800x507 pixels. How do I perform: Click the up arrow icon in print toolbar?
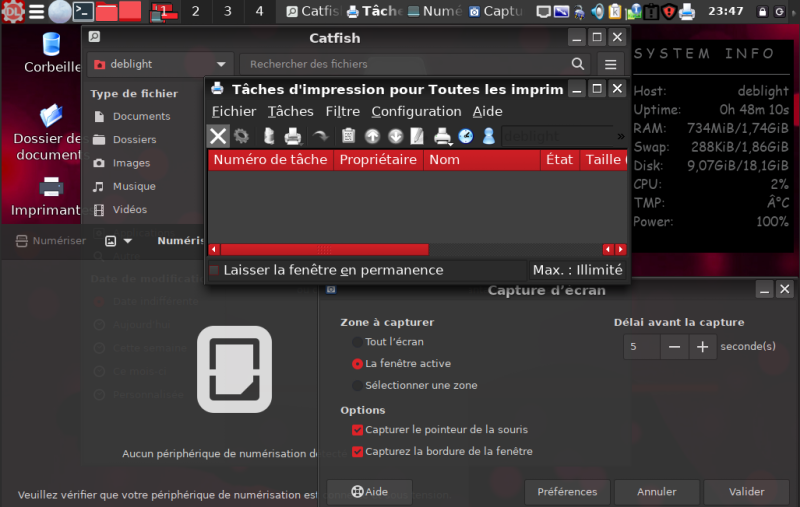(x=372, y=136)
